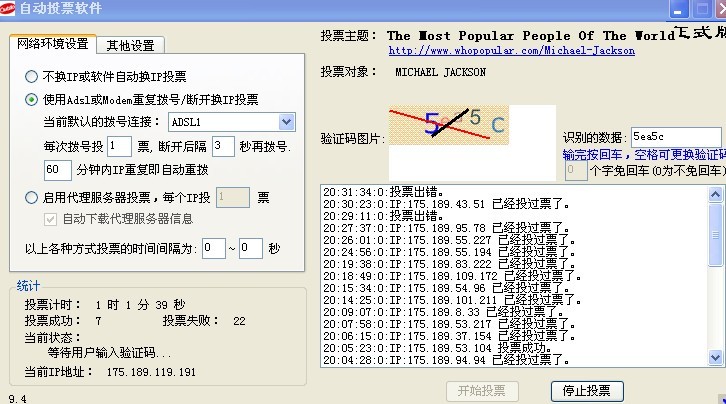Expand the ADSL1 dial connection dropdown

click(x=286, y=122)
